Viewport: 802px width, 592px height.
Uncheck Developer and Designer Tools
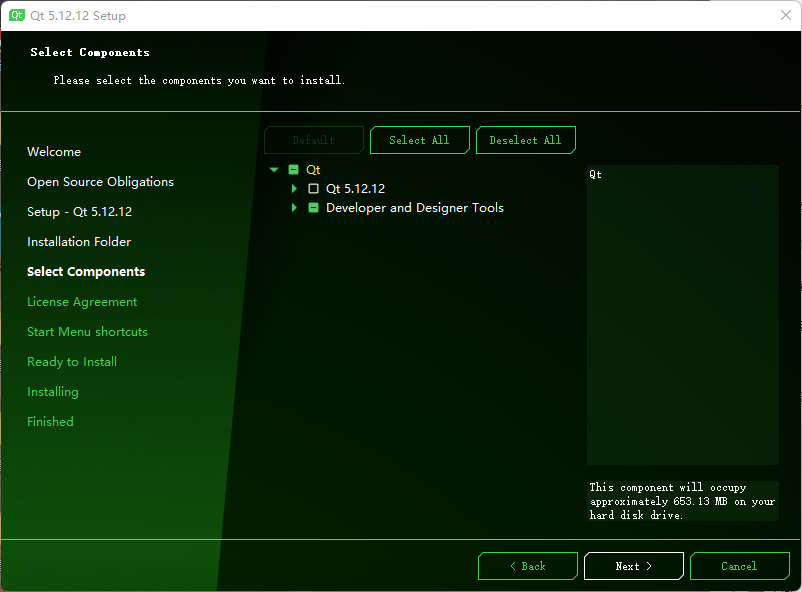point(313,207)
